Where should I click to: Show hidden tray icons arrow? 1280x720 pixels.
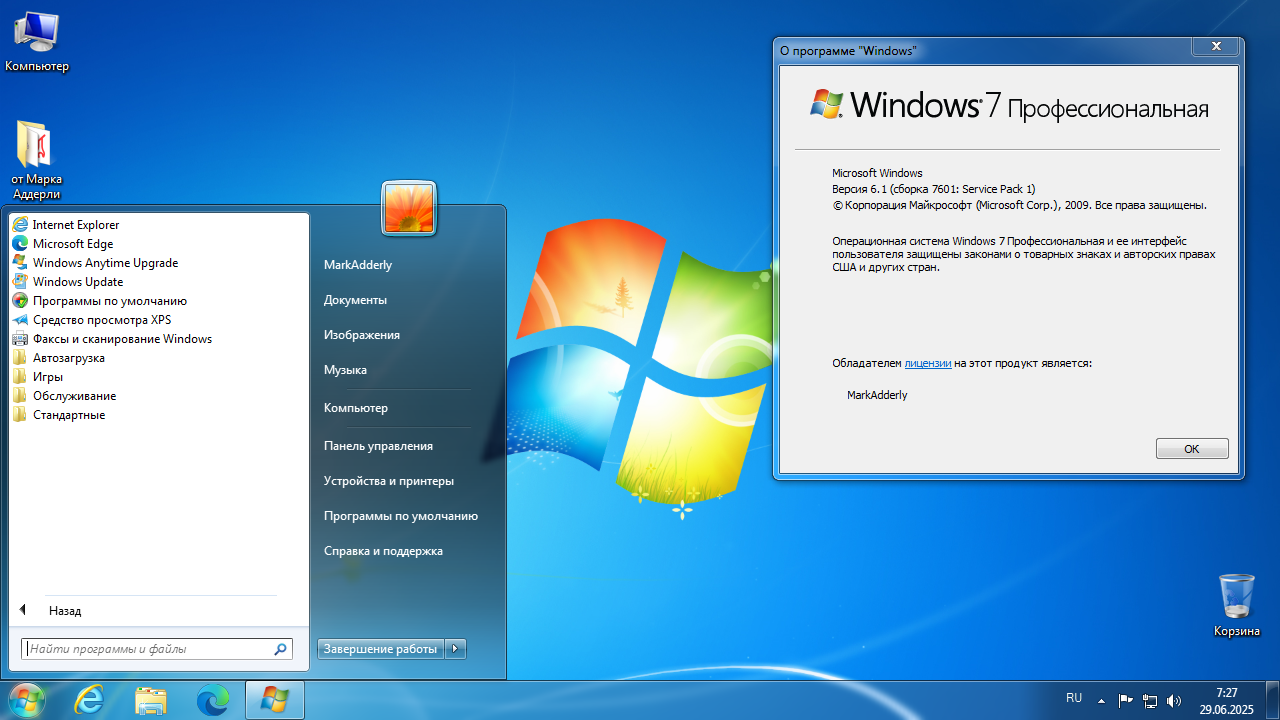[x=1101, y=700]
